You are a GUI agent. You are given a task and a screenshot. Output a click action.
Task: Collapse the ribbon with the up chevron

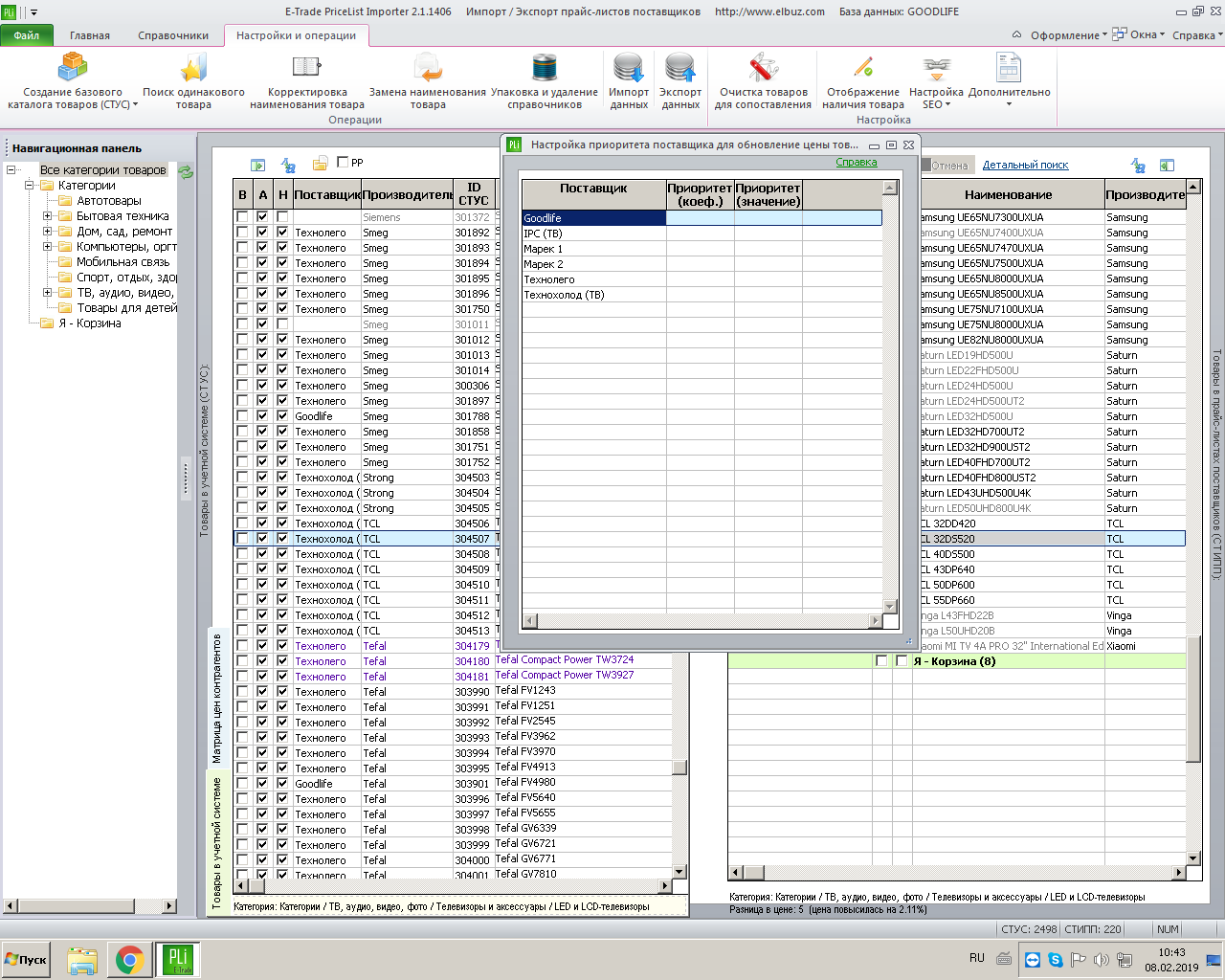coord(1016,35)
